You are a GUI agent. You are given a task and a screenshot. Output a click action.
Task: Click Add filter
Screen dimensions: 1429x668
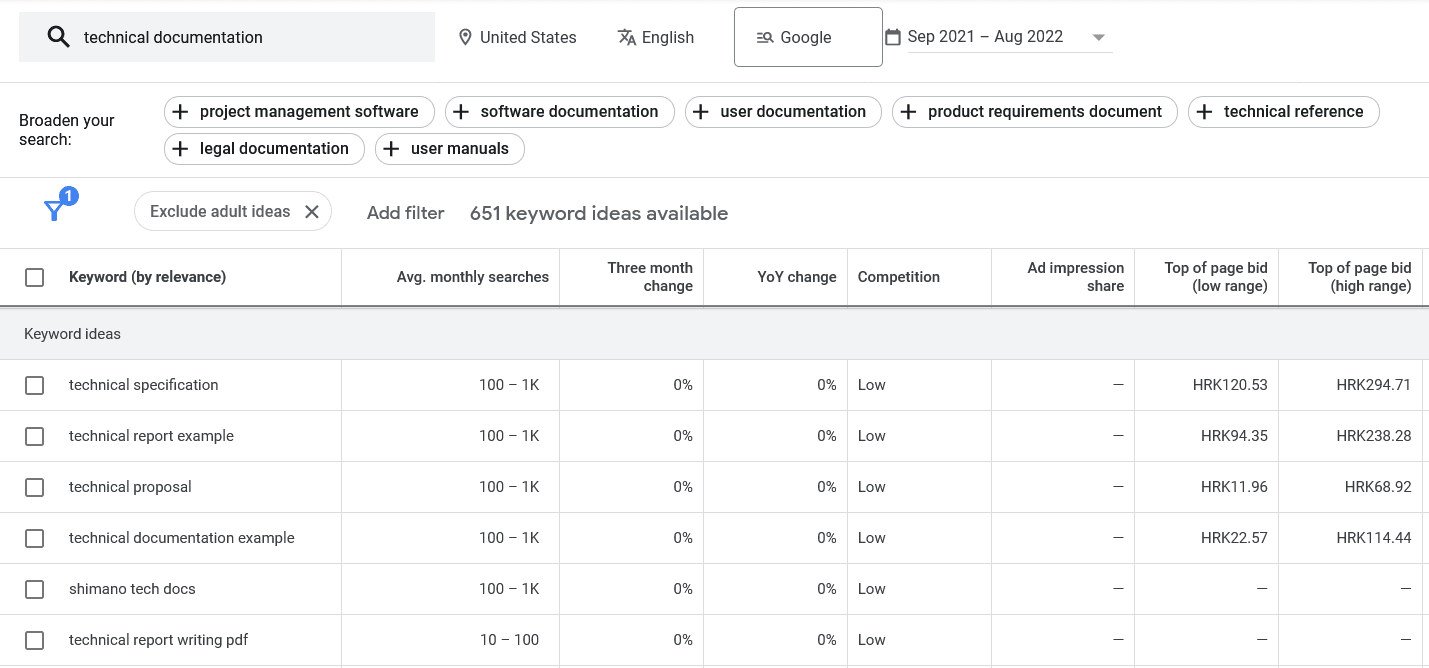click(x=405, y=212)
